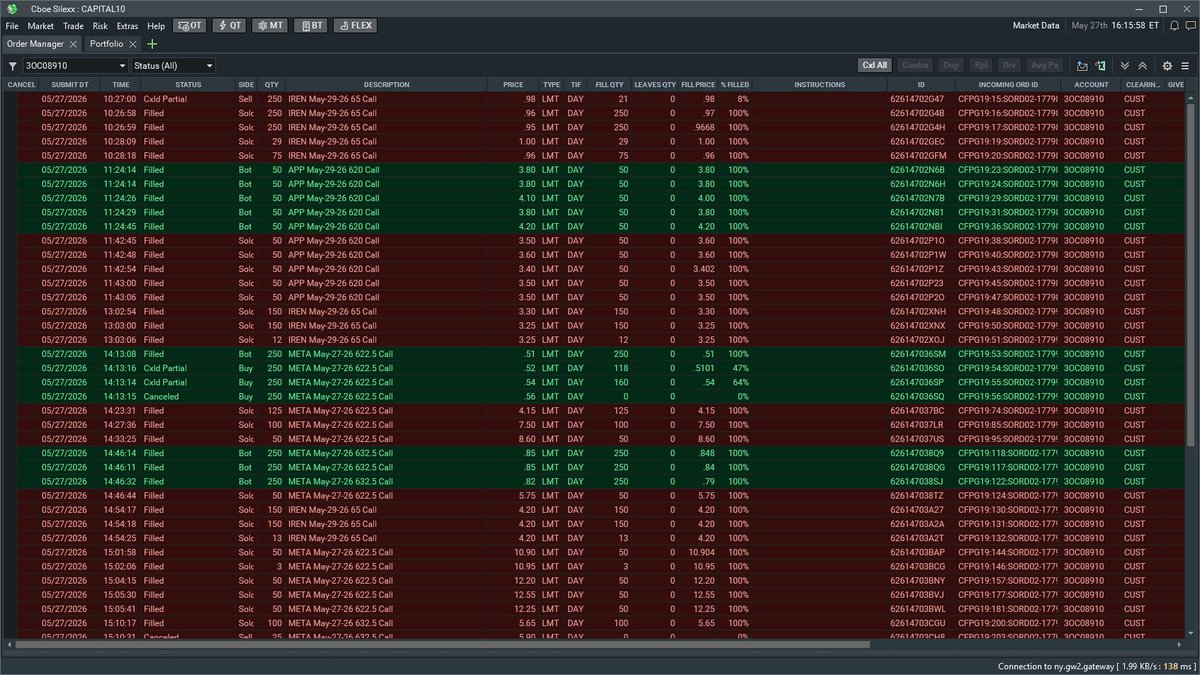Click the Avg Px button
This screenshot has height=675, width=1200.
click(x=1044, y=65)
